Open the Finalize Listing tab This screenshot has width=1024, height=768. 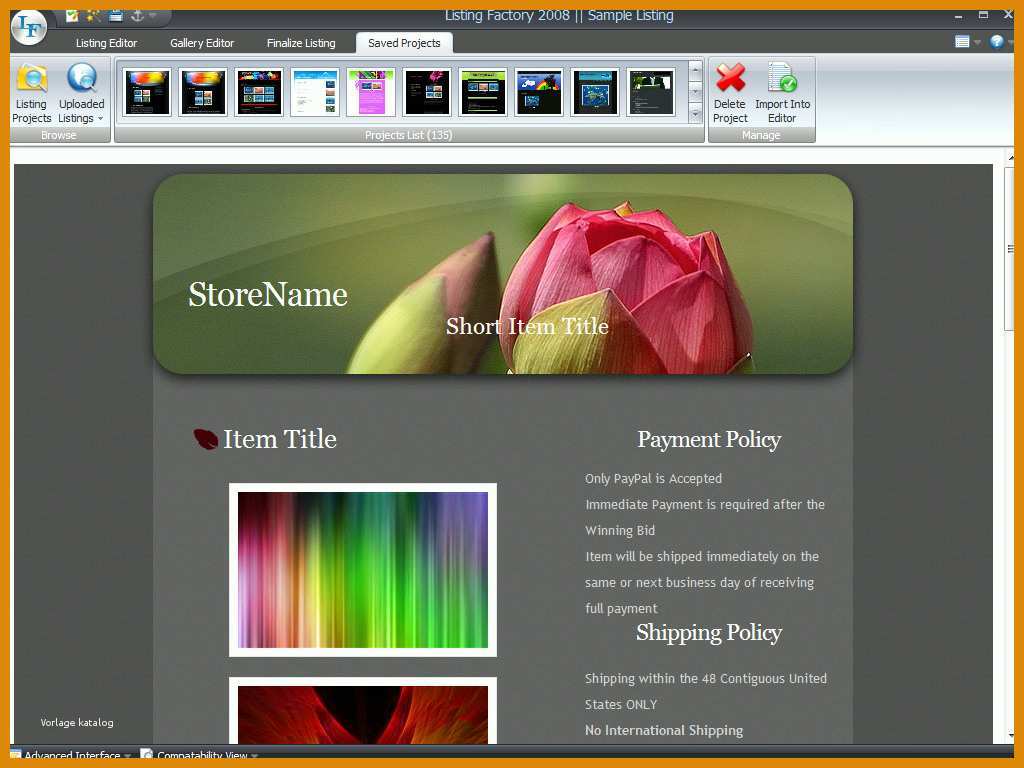[301, 43]
